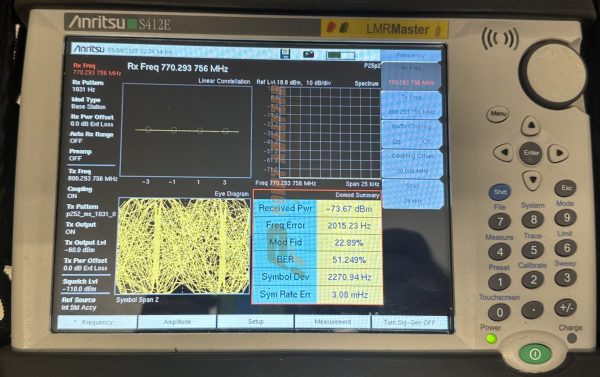Click keypad 2 (Calibrate)
This screenshot has width=600, height=377.
[x=533, y=280]
